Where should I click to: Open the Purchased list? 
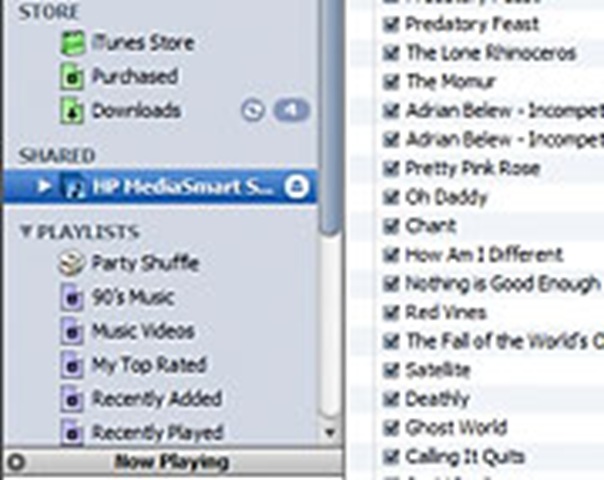coord(135,77)
